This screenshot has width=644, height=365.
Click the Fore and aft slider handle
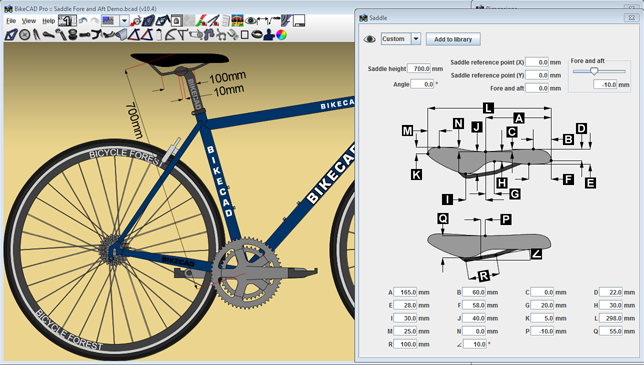click(x=594, y=71)
